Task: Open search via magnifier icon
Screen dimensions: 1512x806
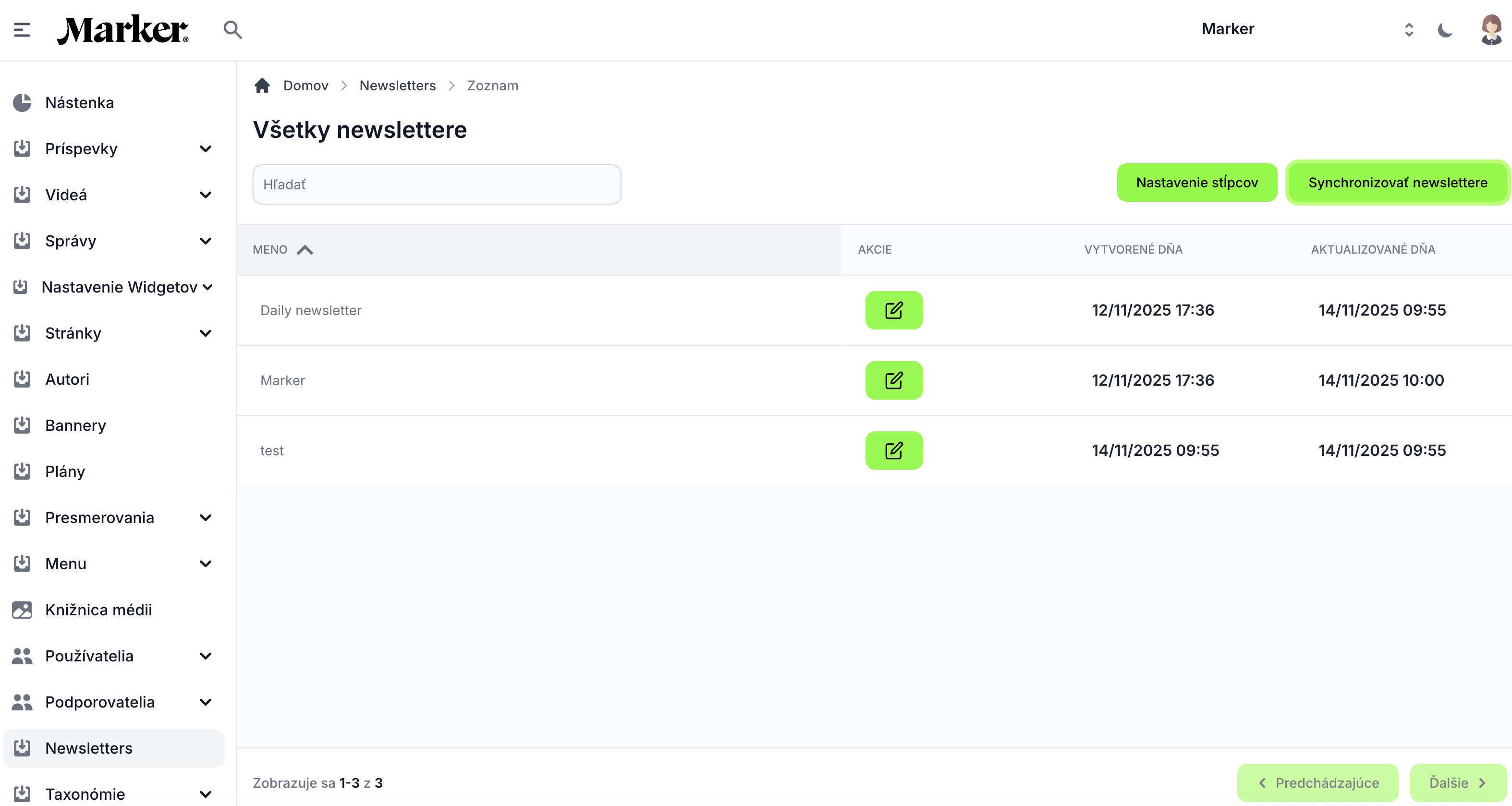Action: tap(232, 29)
